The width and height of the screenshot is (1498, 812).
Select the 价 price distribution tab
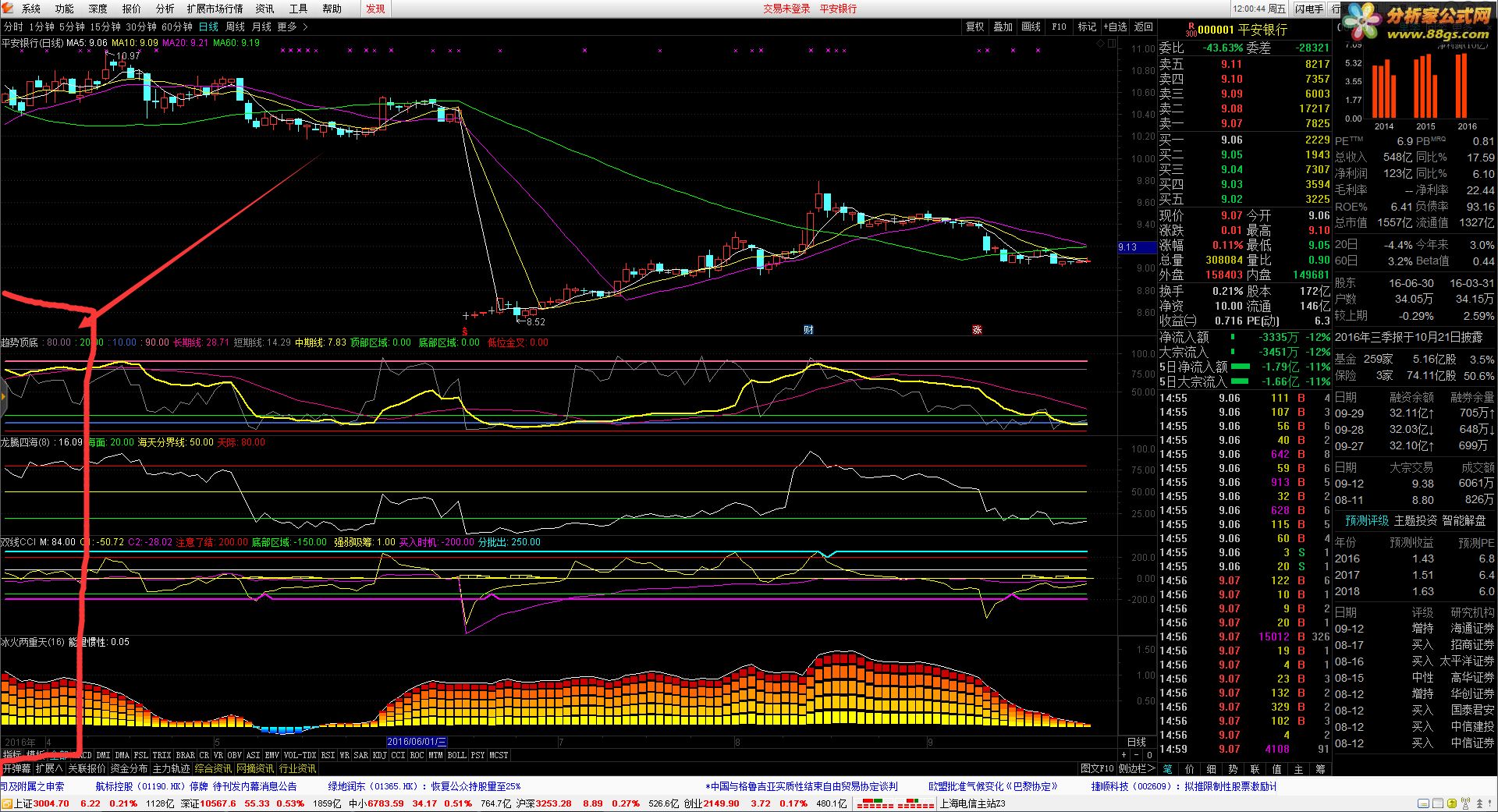click(1190, 768)
